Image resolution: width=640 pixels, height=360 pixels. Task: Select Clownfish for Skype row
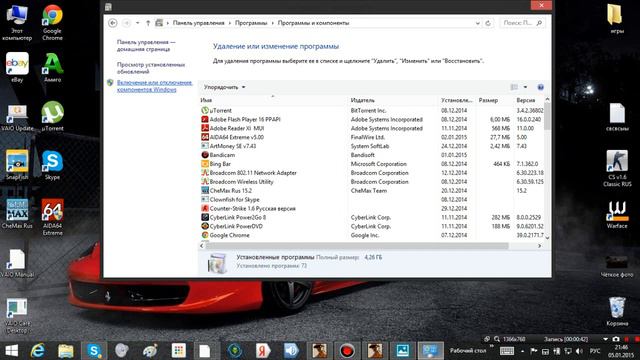pos(371,200)
